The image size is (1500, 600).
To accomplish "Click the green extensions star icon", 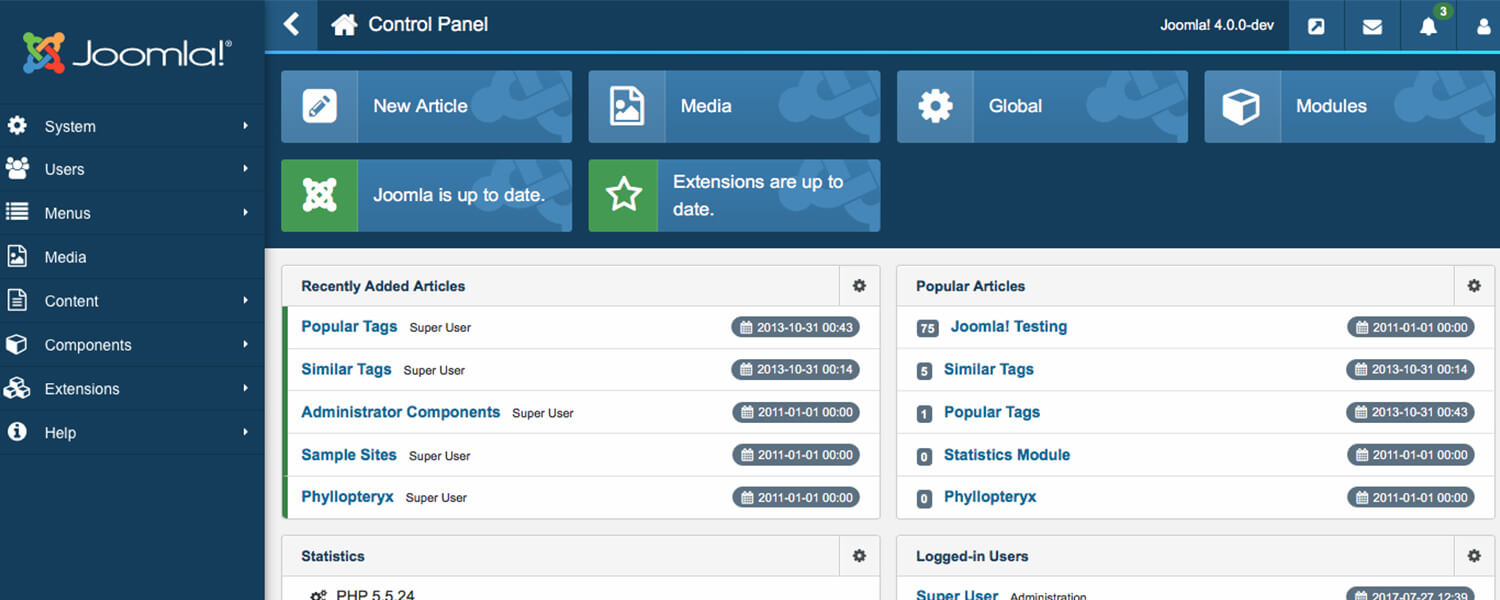I will [626, 195].
